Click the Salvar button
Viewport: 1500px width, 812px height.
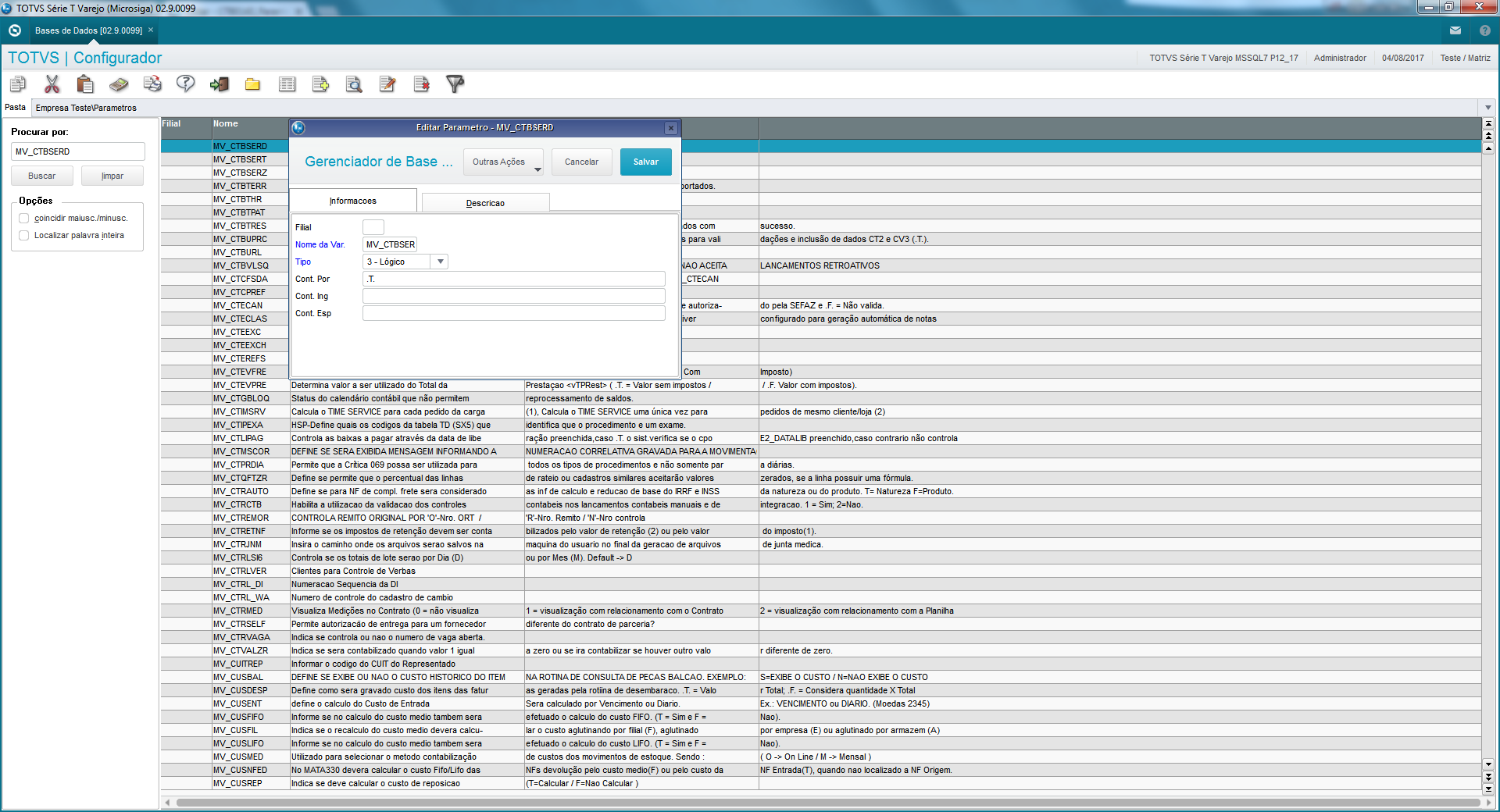click(646, 162)
